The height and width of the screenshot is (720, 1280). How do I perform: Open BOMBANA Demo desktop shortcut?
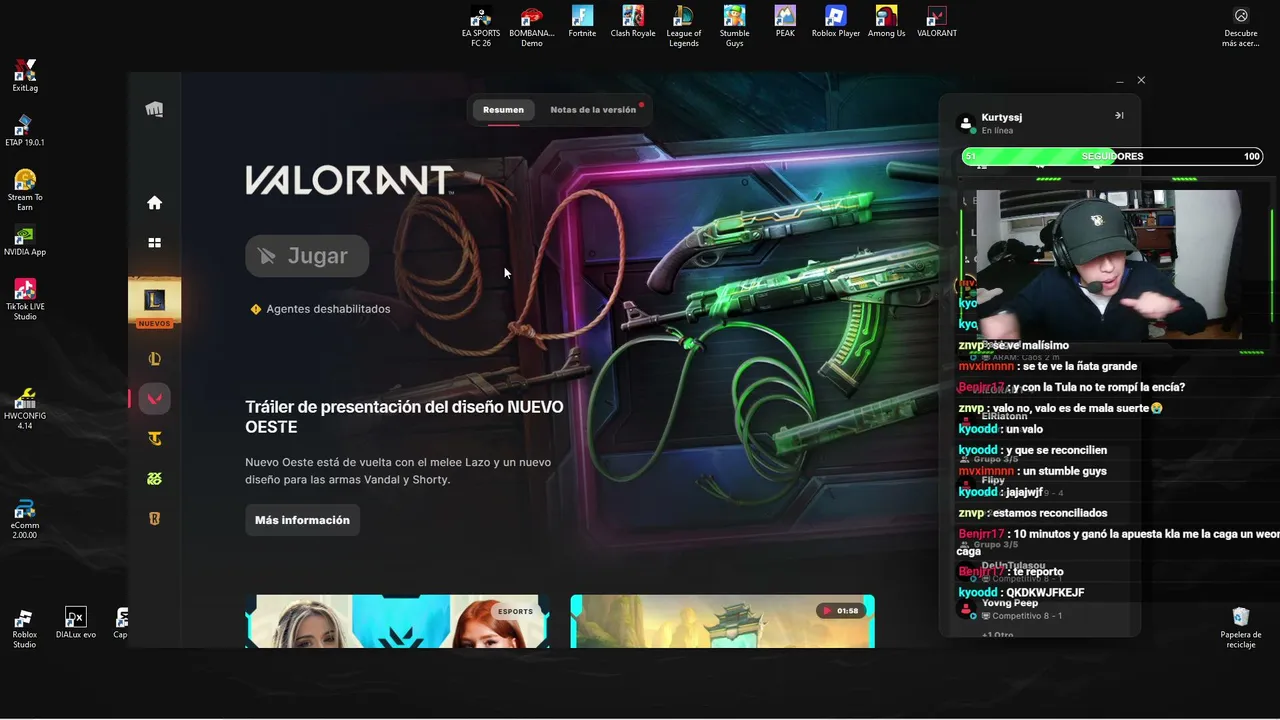coord(531,27)
